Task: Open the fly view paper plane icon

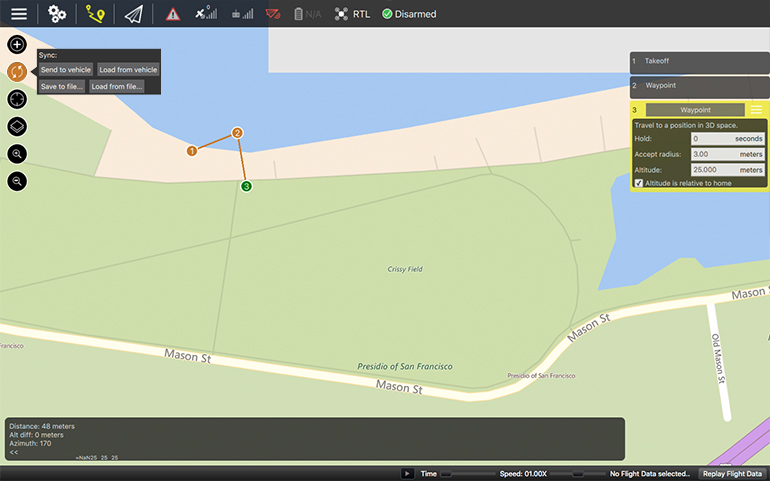Action: coord(133,14)
